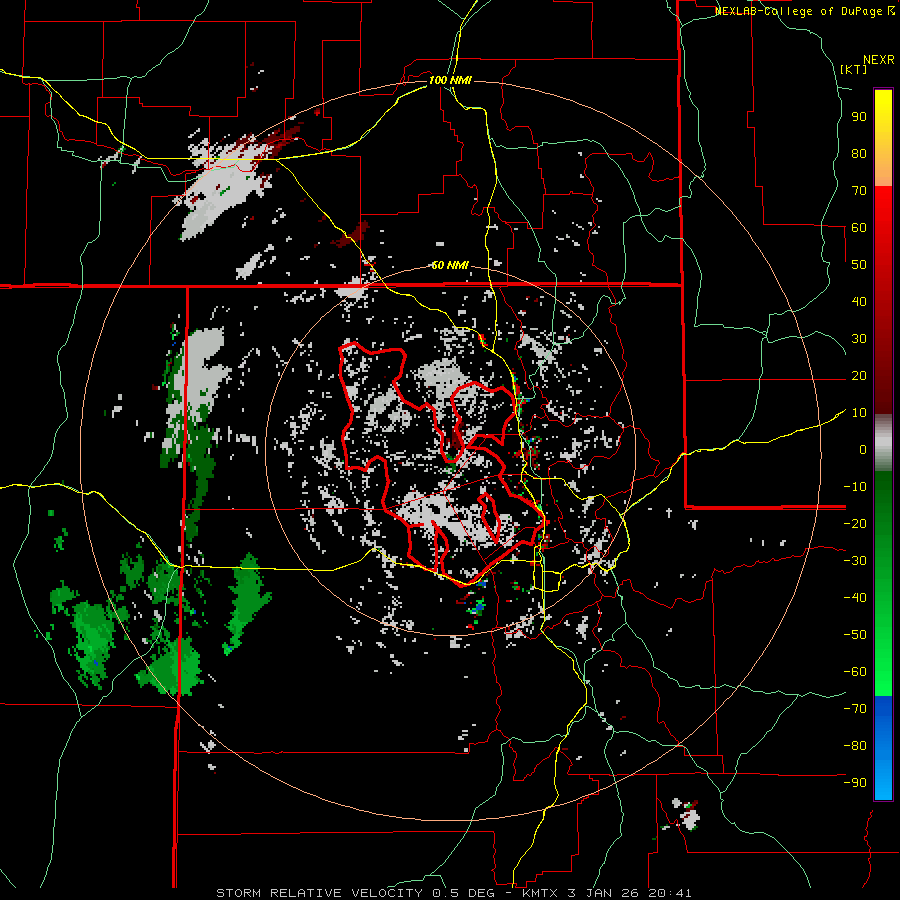Screen dimensions: 900x900
Task: Click the -30 knot scale value
Action: click(855, 561)
